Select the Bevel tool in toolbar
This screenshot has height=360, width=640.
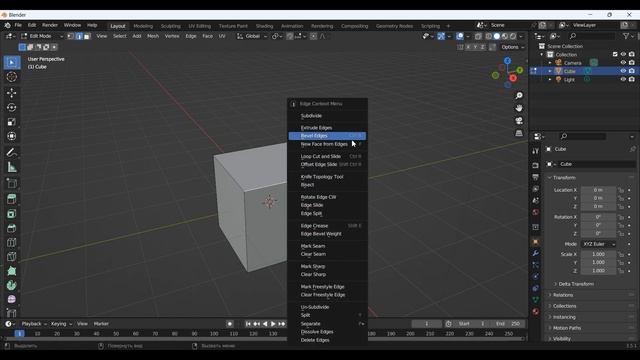pyautogui.click(x=11, y=228)
